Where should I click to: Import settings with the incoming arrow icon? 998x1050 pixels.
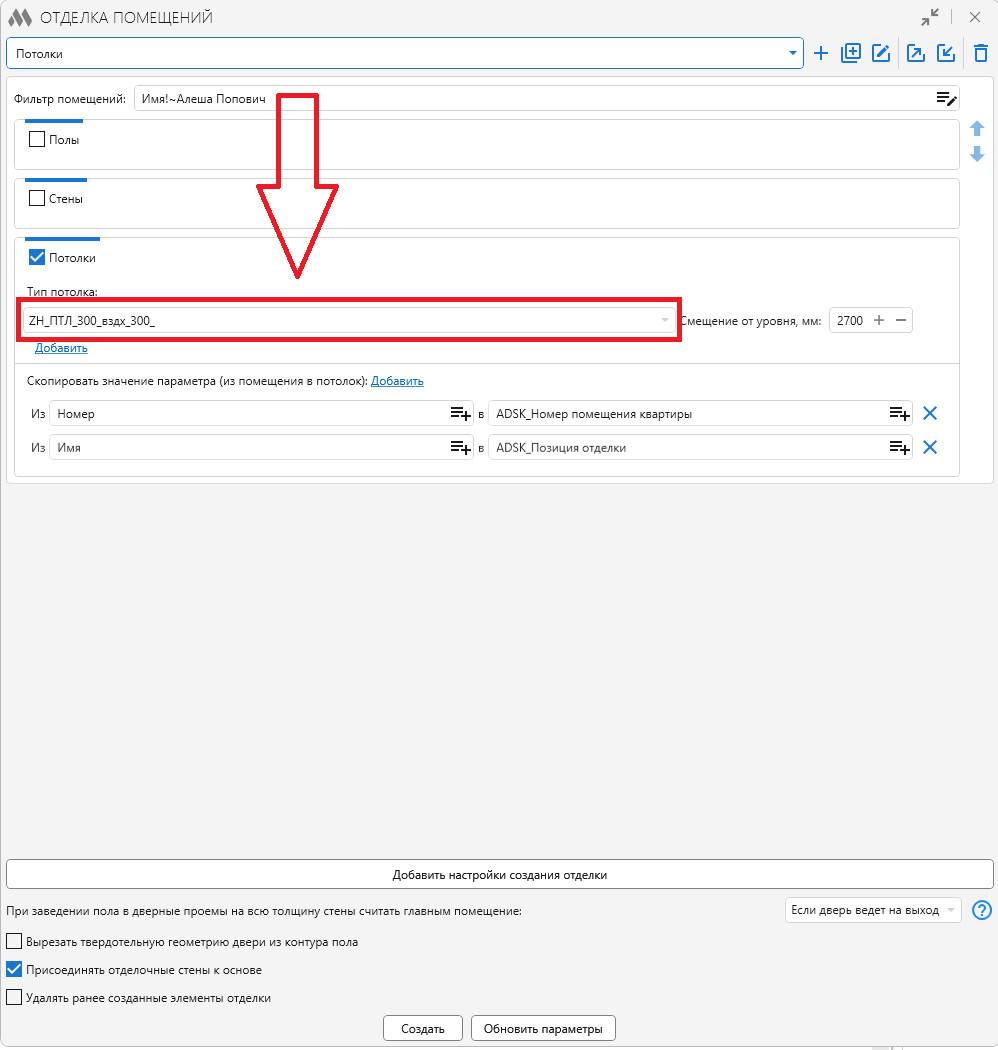946,54
